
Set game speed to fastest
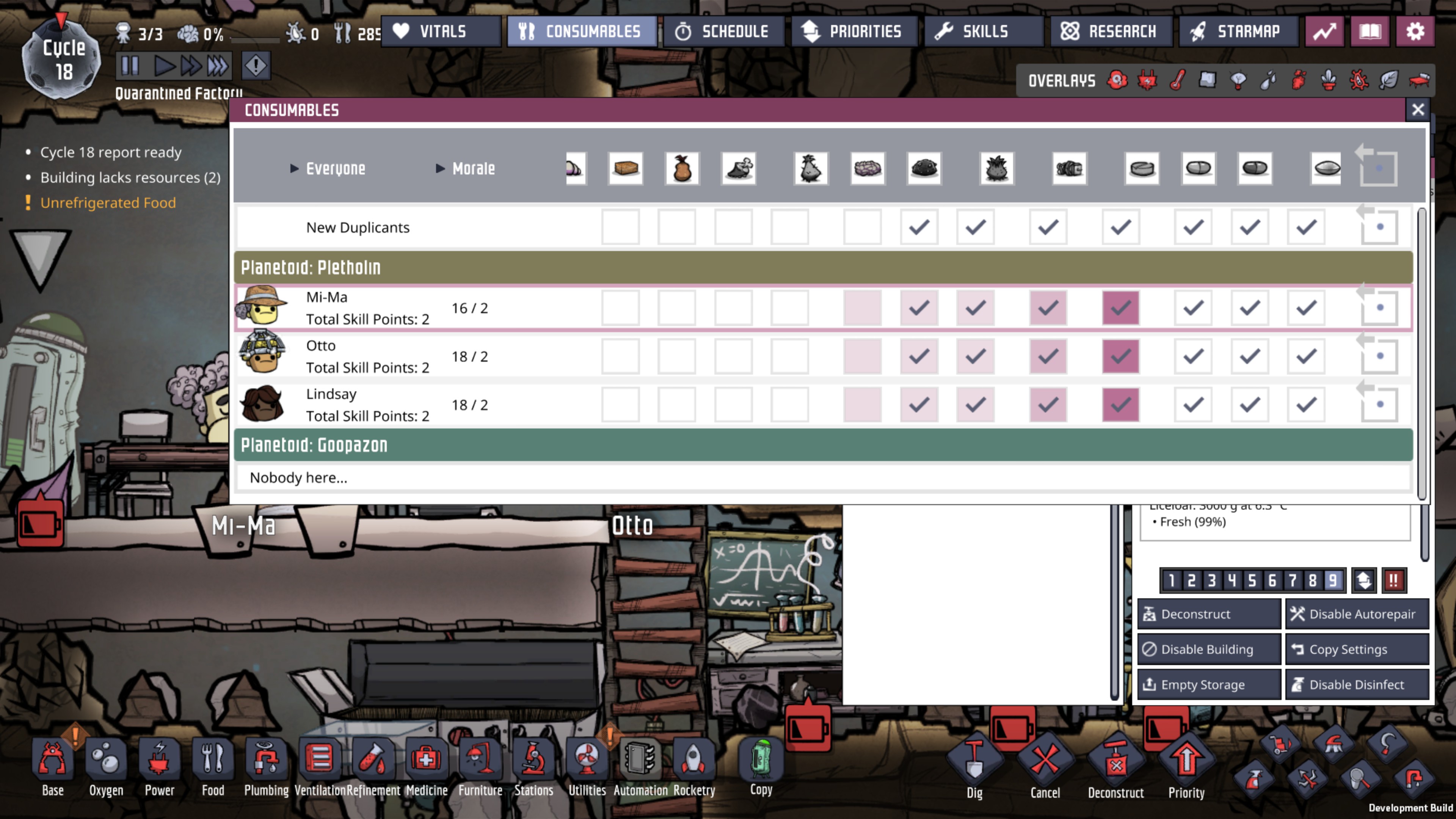pyautogui.click(x=218, y=66)
